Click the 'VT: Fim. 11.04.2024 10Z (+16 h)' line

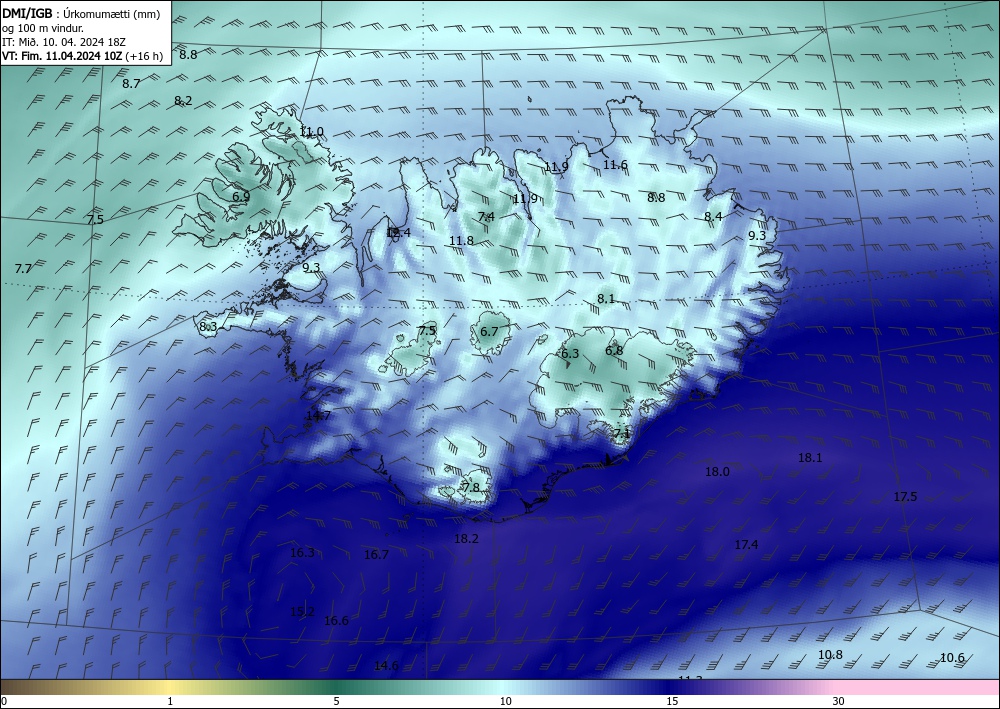(x=82, y=56)
